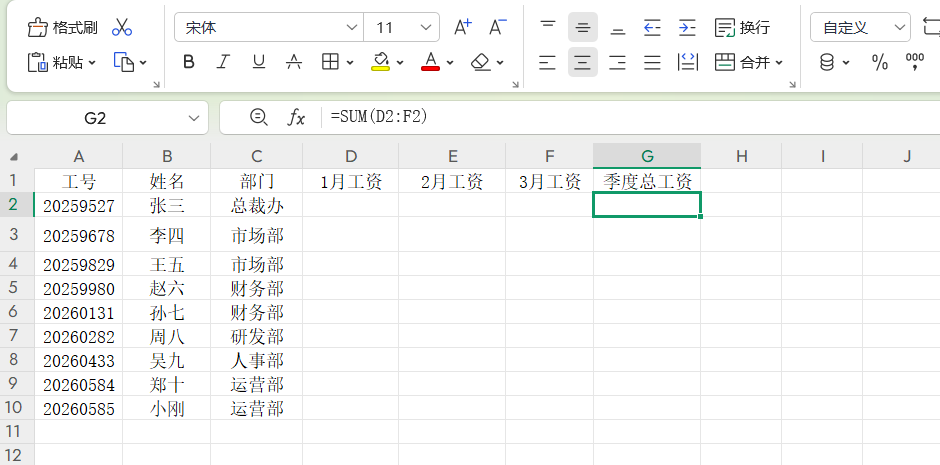Open font settings dialog launcher
This screenshot has width=940, height=465.
pyautogui.click(x=515, y=84)
